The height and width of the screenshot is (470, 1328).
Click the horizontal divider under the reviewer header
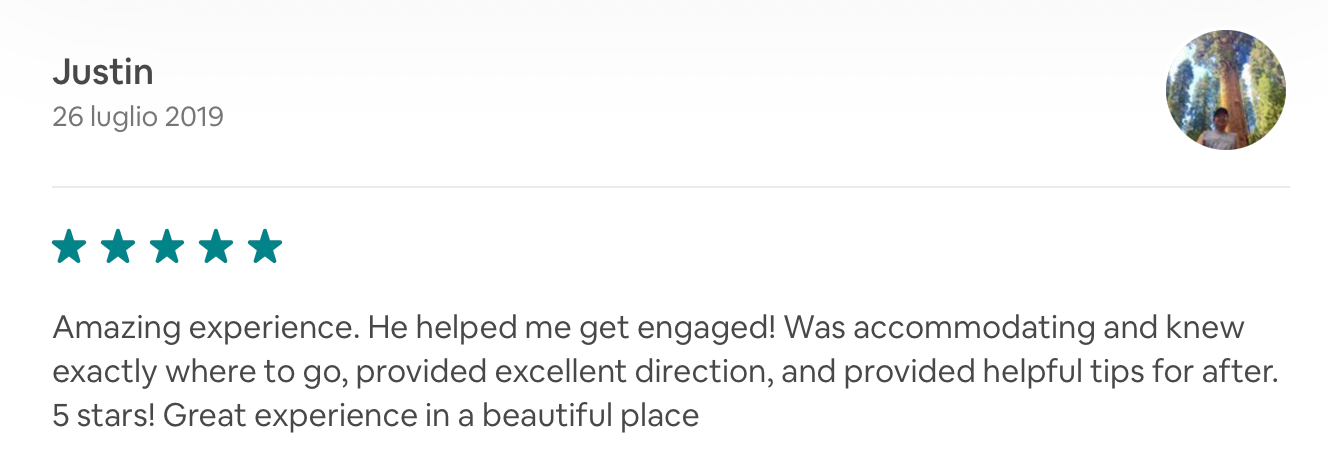(x=670, y=187)
